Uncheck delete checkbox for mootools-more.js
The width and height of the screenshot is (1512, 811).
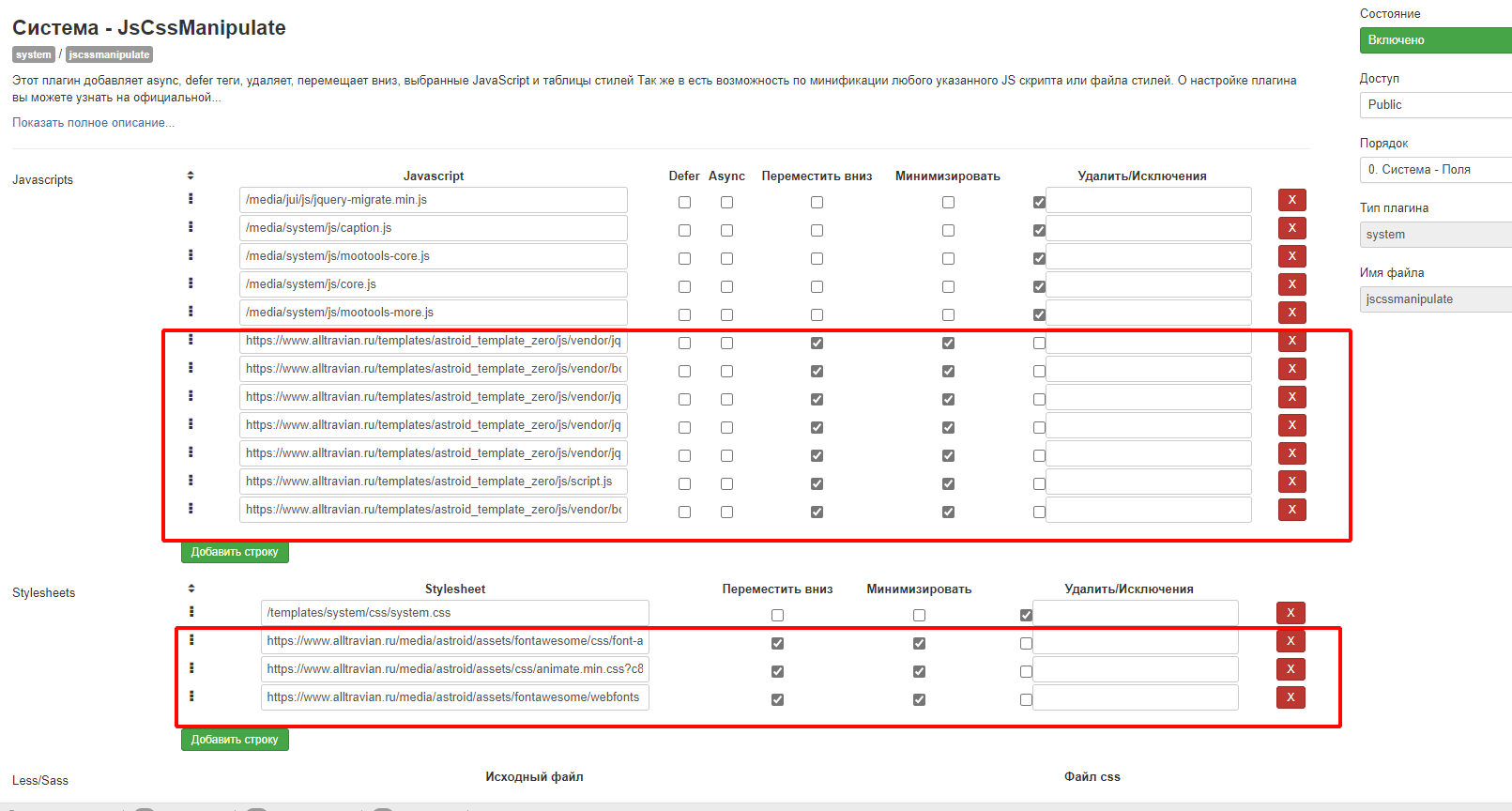point(1039,315)
